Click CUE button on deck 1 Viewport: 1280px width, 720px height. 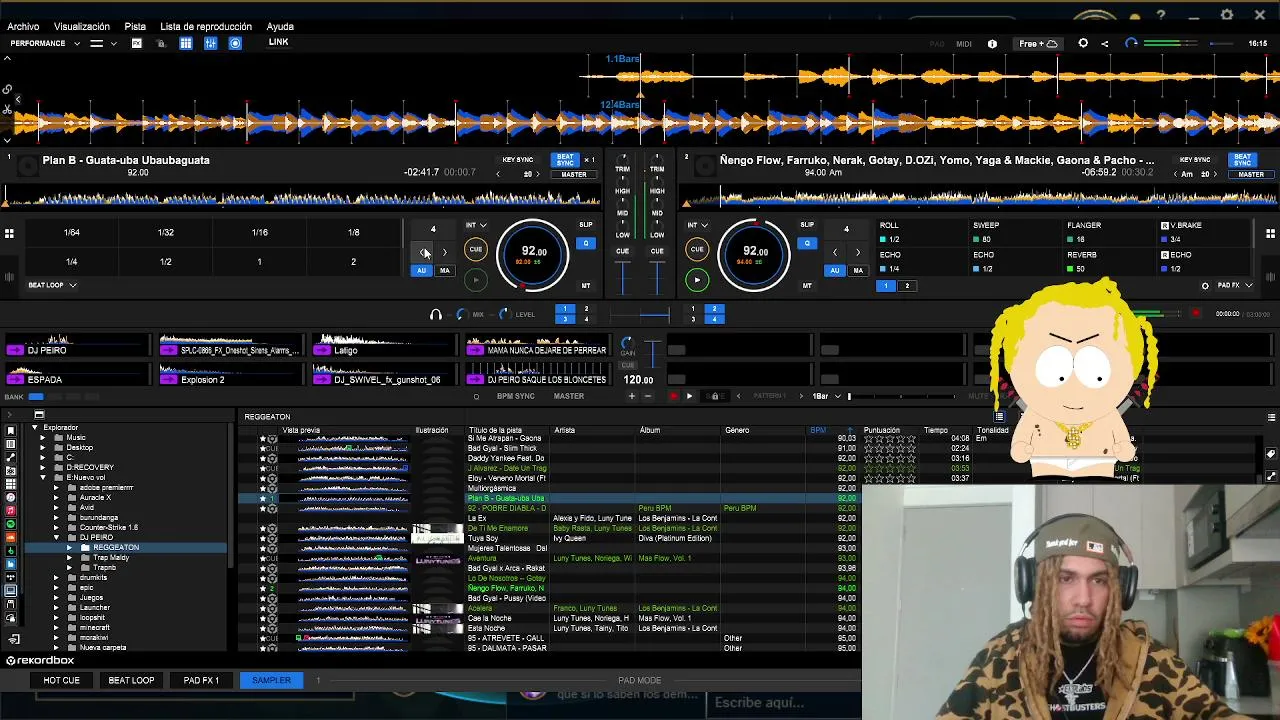(x=476, y=250)
